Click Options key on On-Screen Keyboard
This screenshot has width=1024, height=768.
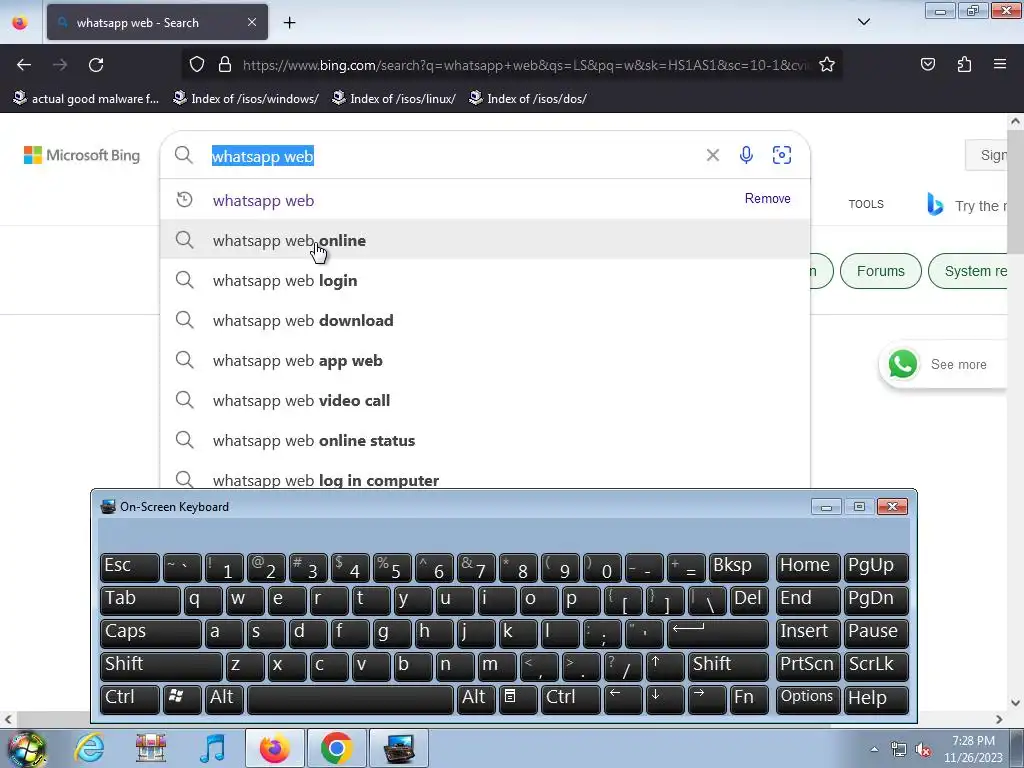[x=807, y=698]
